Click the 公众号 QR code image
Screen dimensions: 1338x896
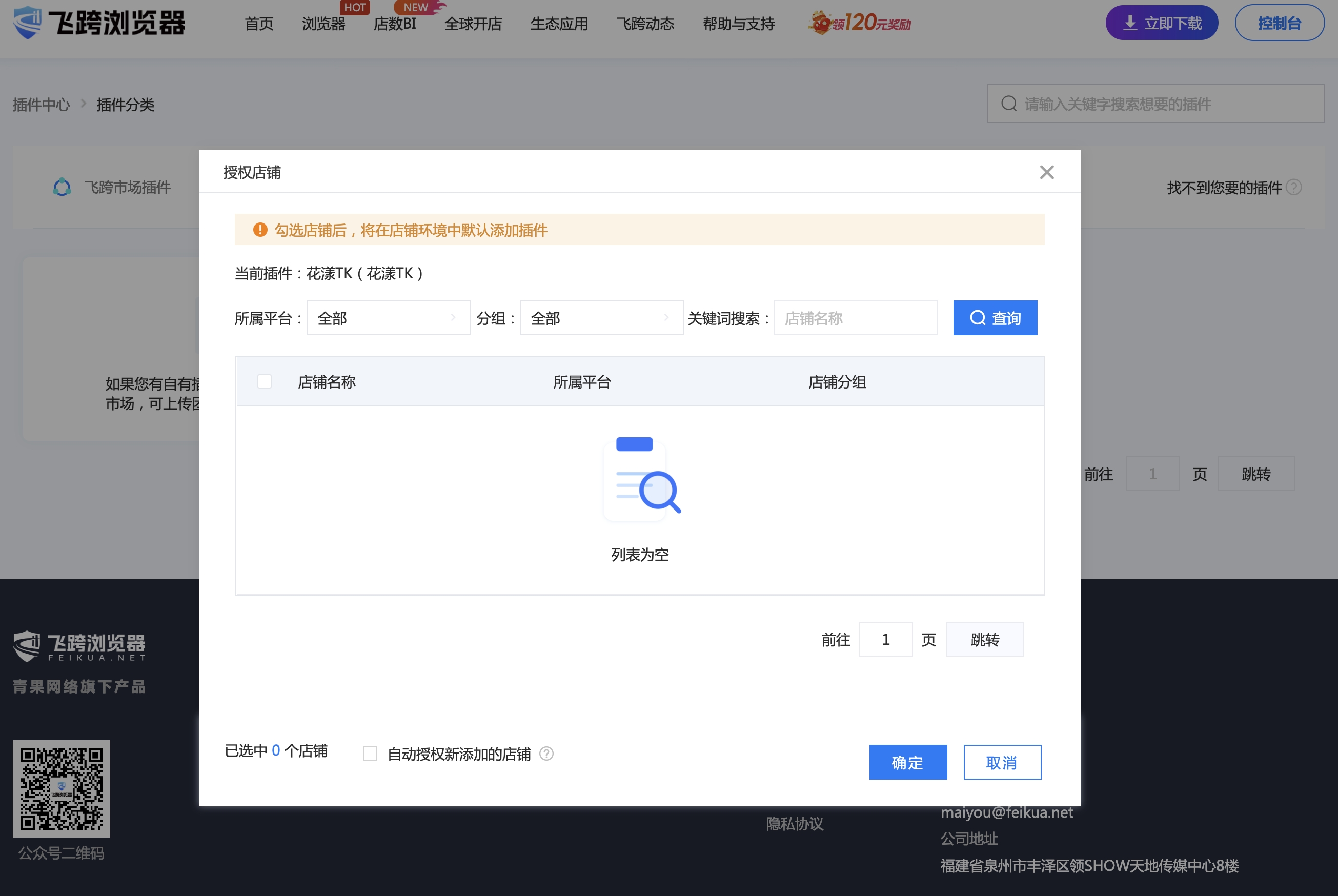pos(62,788)
